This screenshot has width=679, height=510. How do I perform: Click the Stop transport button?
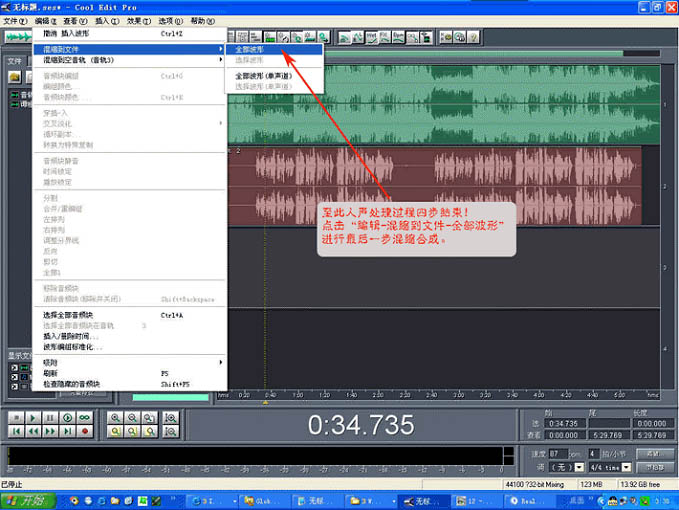coord(16,418)
